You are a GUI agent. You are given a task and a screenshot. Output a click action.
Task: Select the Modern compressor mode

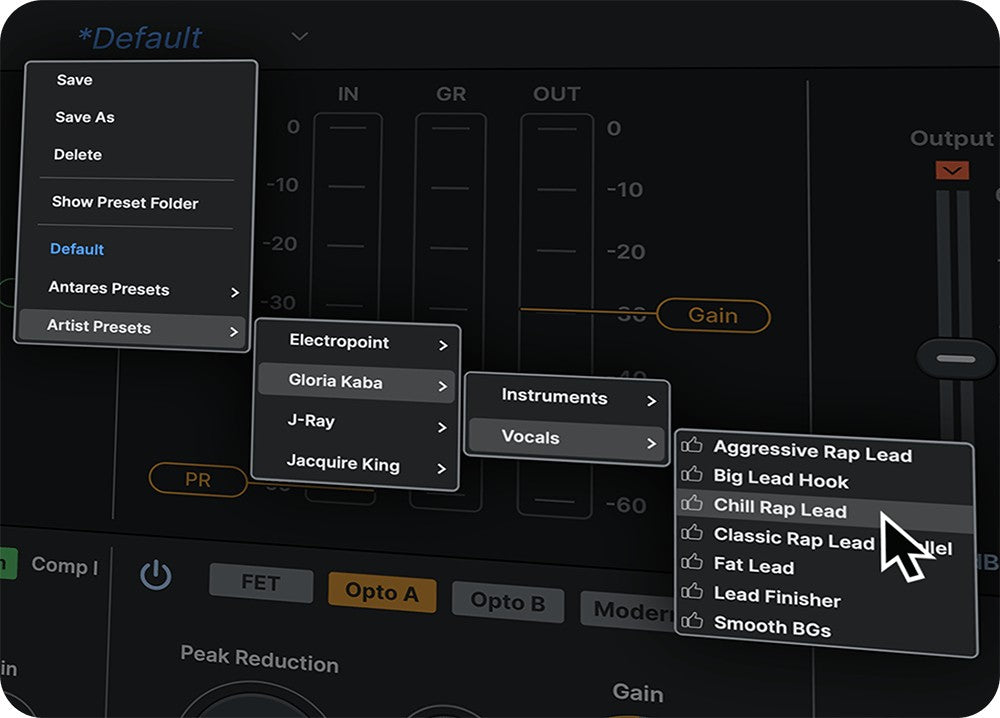tap(628, 610)
